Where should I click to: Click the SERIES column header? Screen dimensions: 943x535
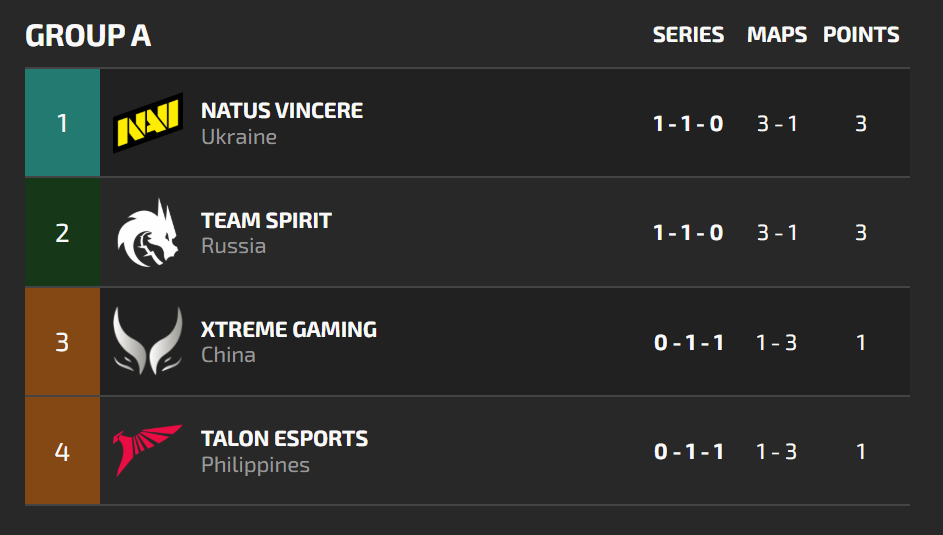click(688, 35)
